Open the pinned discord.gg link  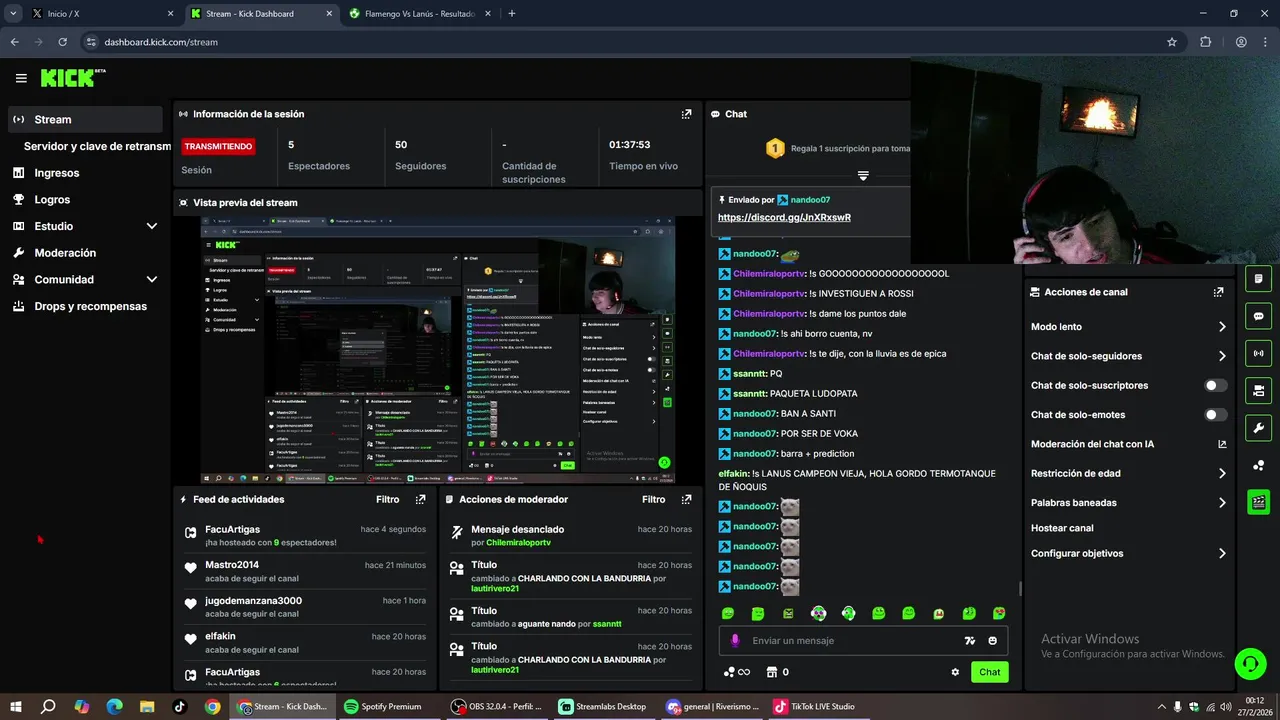[784, 217]
